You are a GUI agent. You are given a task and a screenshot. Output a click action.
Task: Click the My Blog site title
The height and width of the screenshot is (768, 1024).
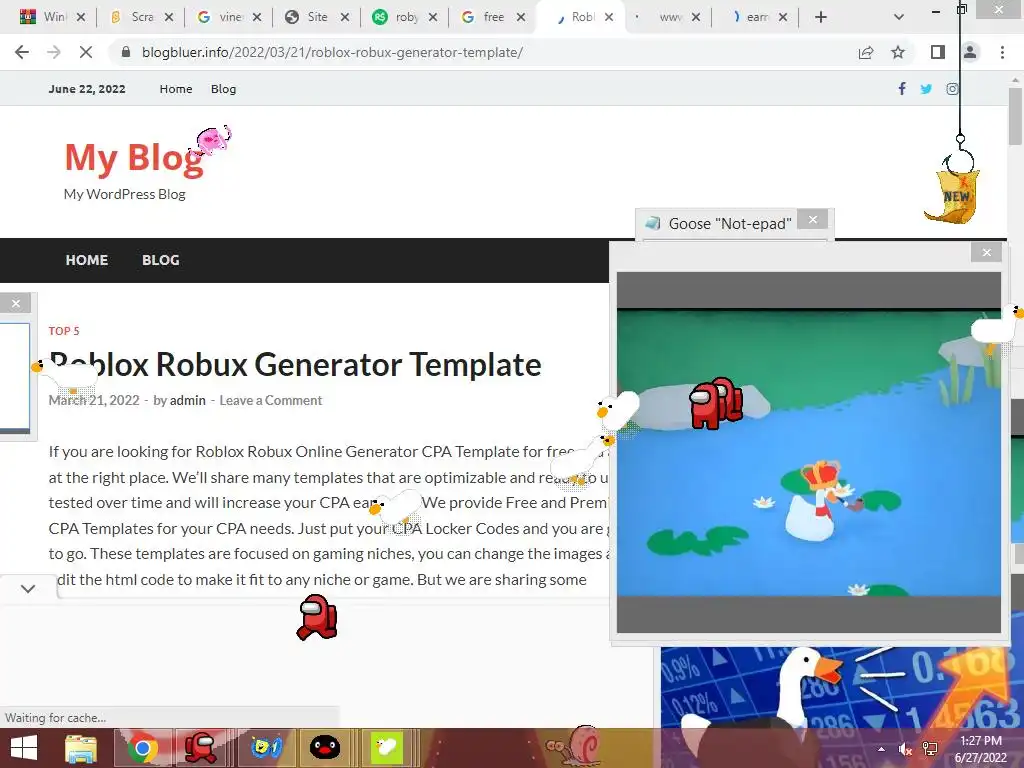(x=134, y=157)
